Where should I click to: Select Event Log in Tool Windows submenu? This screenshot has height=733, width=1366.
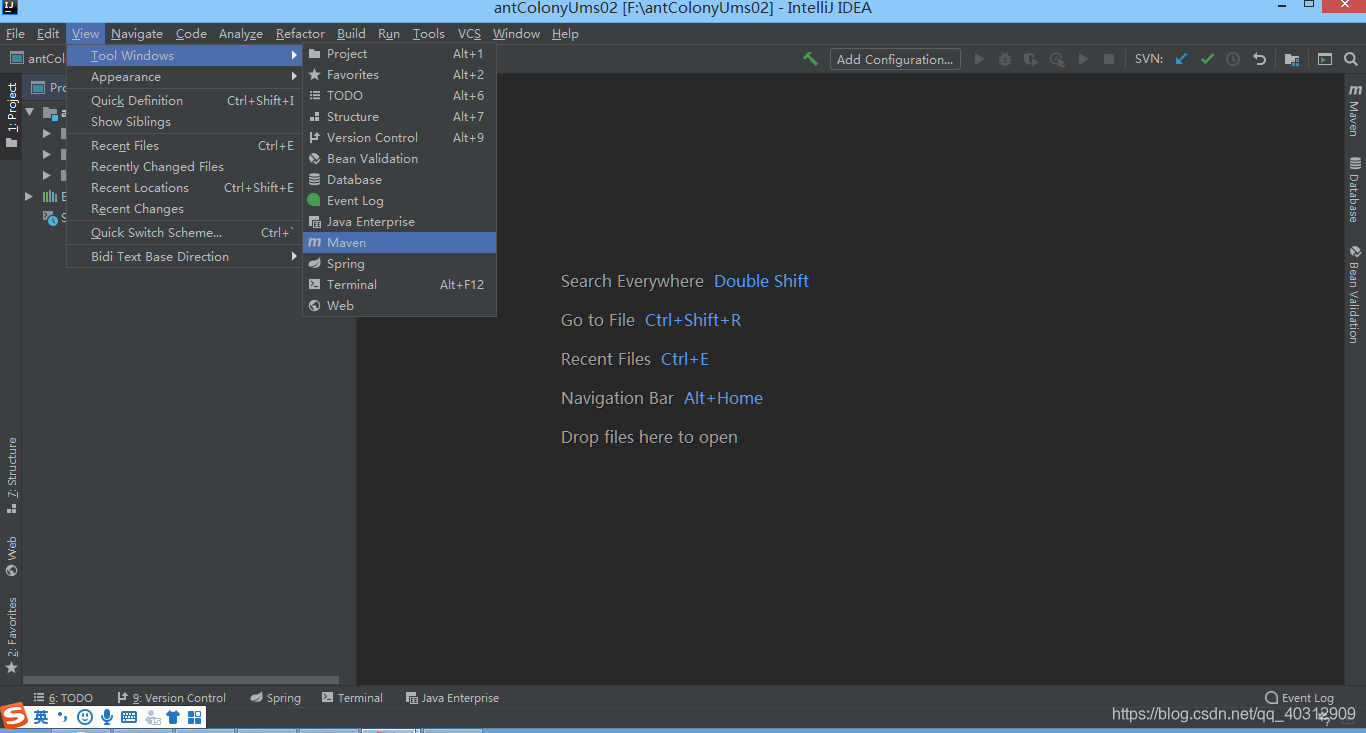[399, 201]
